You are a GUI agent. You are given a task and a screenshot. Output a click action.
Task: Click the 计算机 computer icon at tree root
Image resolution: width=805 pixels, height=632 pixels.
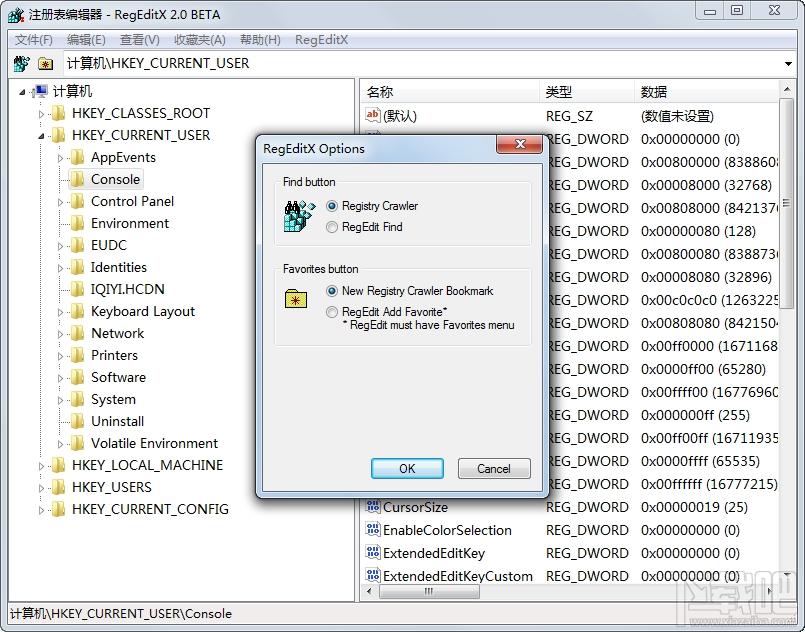click(41, 91)
